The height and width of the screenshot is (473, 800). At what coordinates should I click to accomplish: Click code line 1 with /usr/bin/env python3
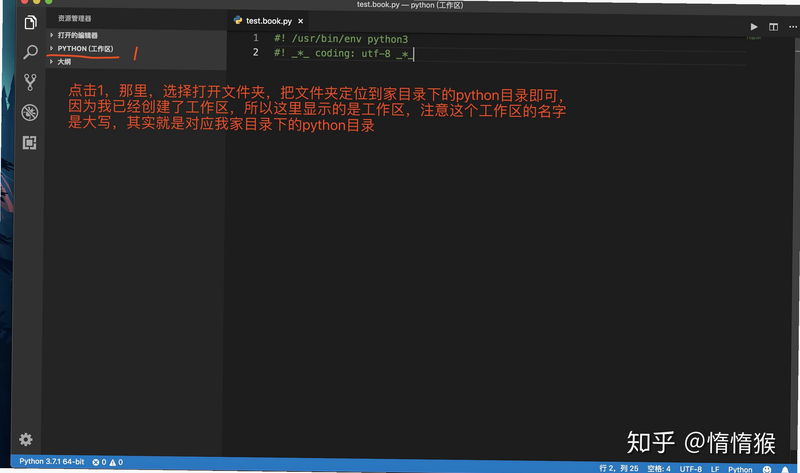click(x=341, y=39)
